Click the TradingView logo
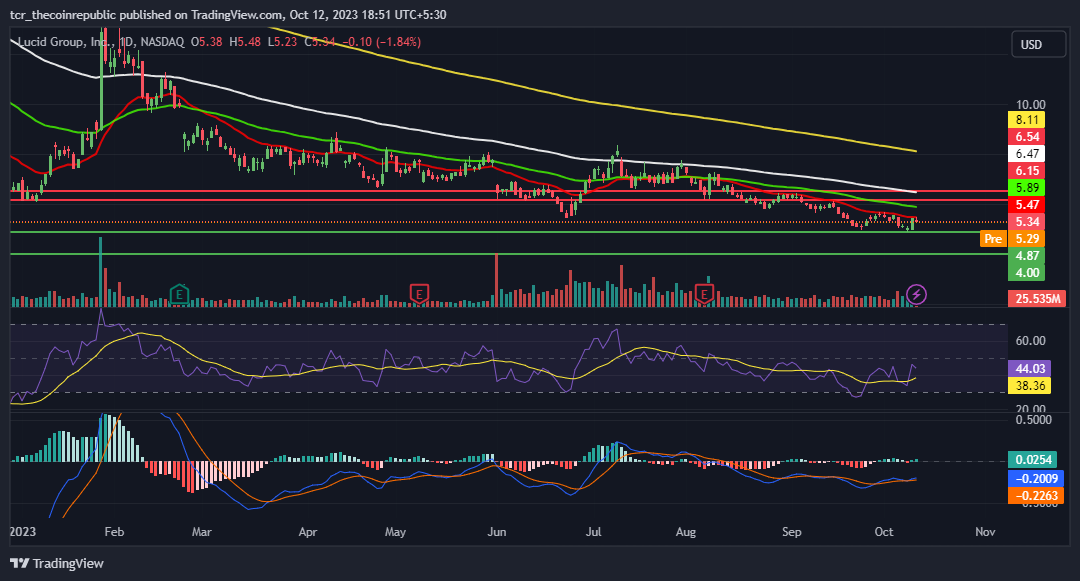Viewport: 1080px width, 581px height. click(57, 563)
